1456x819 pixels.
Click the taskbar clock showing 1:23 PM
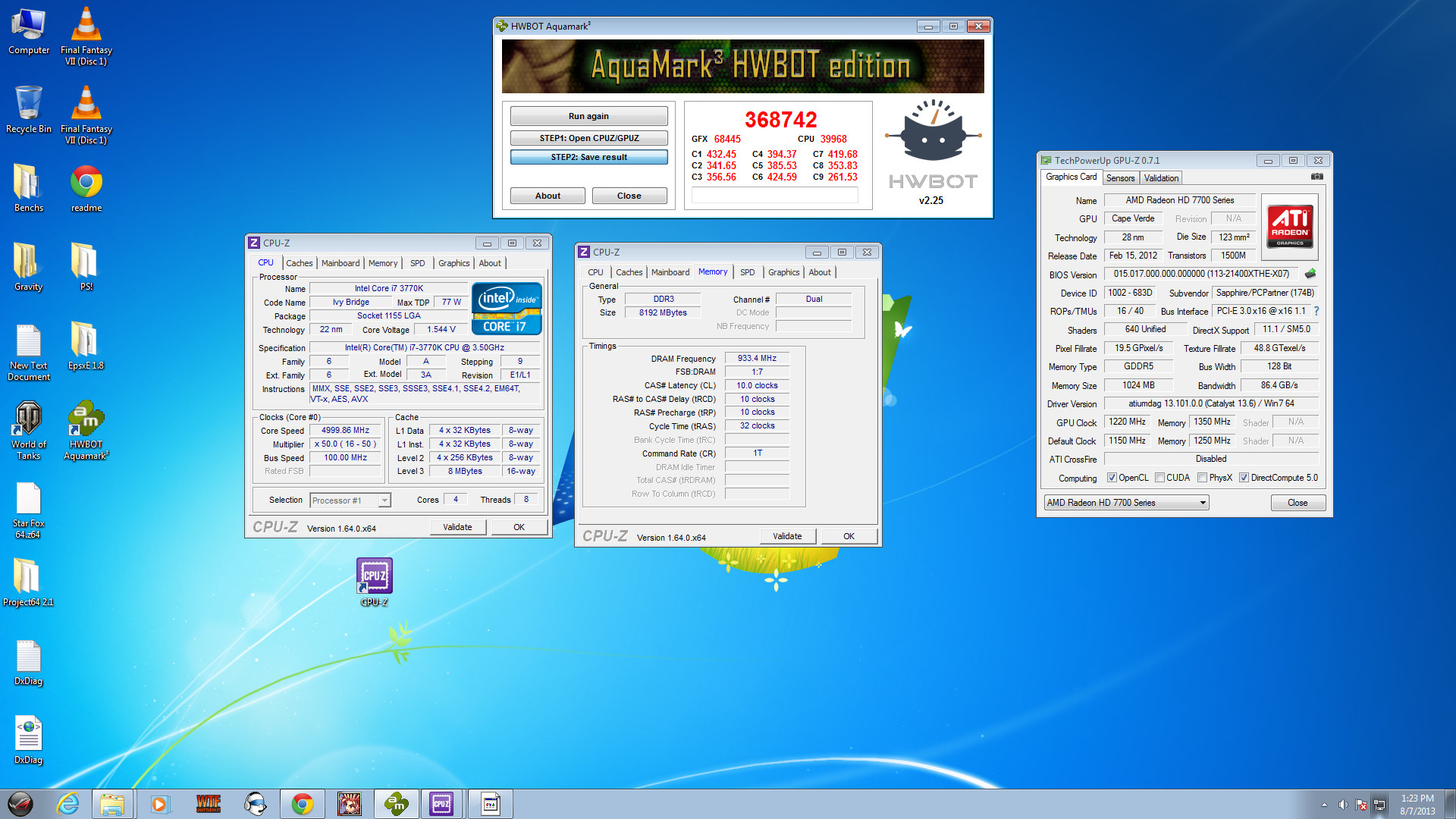click(1417, 805)
